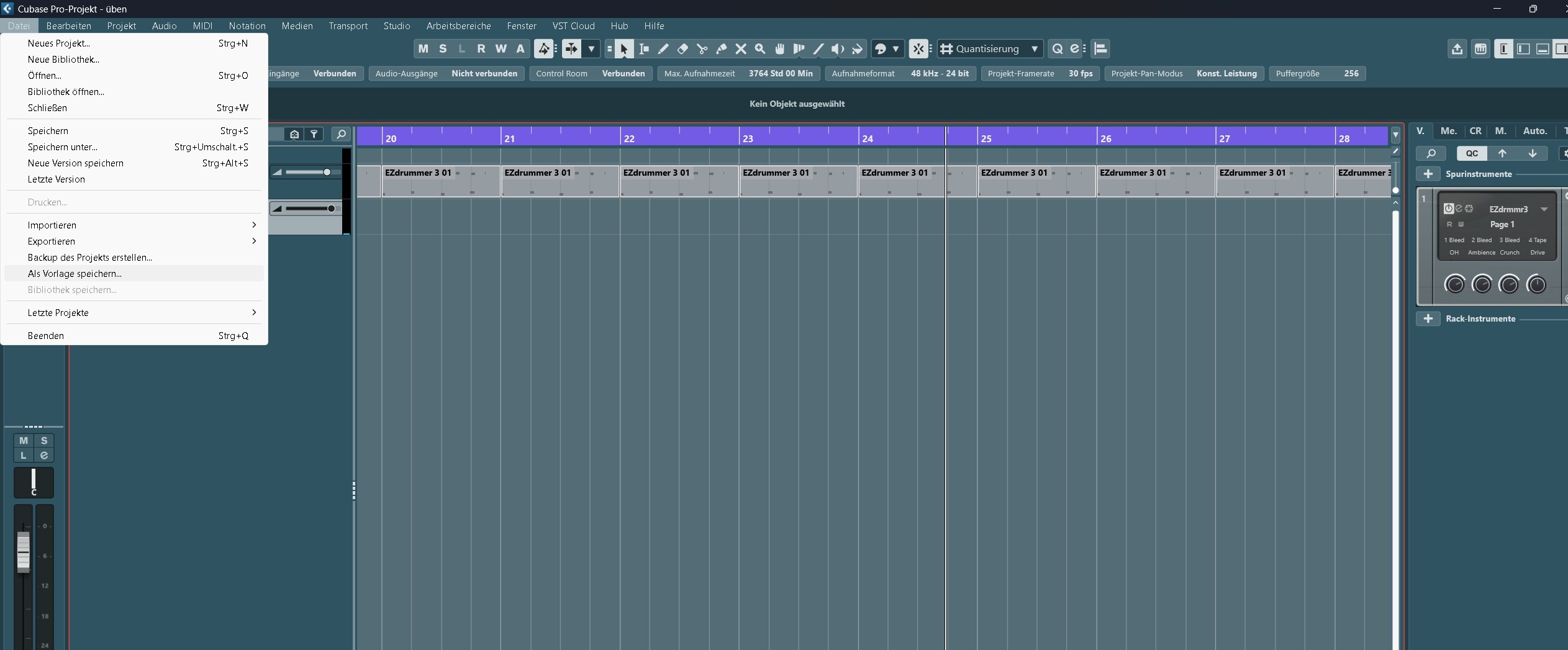
Task: Search instruments in the VSTi rack
Action: click(x=1431, y=153)
